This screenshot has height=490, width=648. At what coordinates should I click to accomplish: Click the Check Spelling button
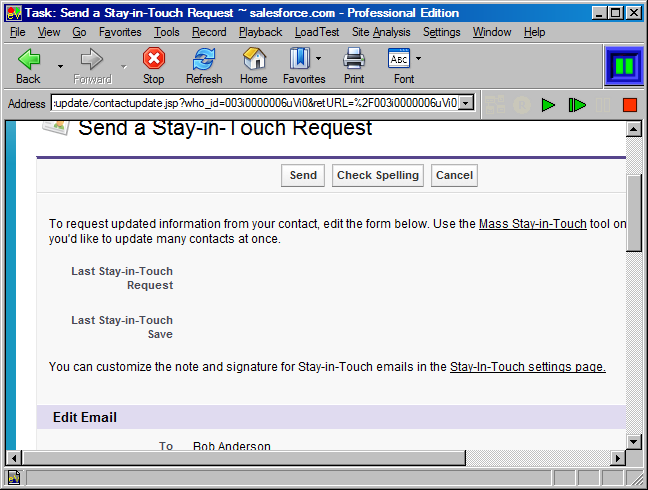pyautogui.click(x=378, y=175)
